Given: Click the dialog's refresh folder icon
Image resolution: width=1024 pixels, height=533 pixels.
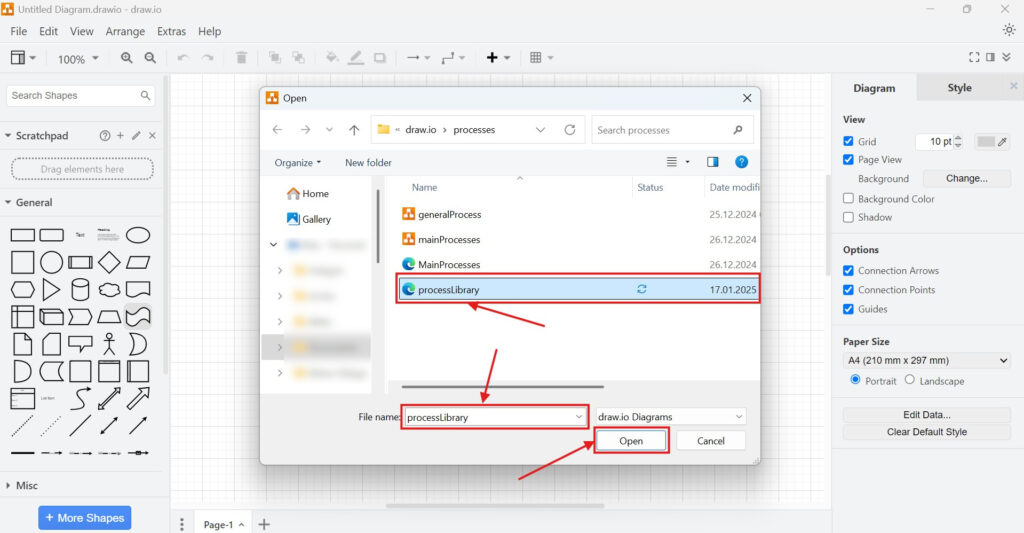Looking at the screenshot, I should [x=570, y=130].
